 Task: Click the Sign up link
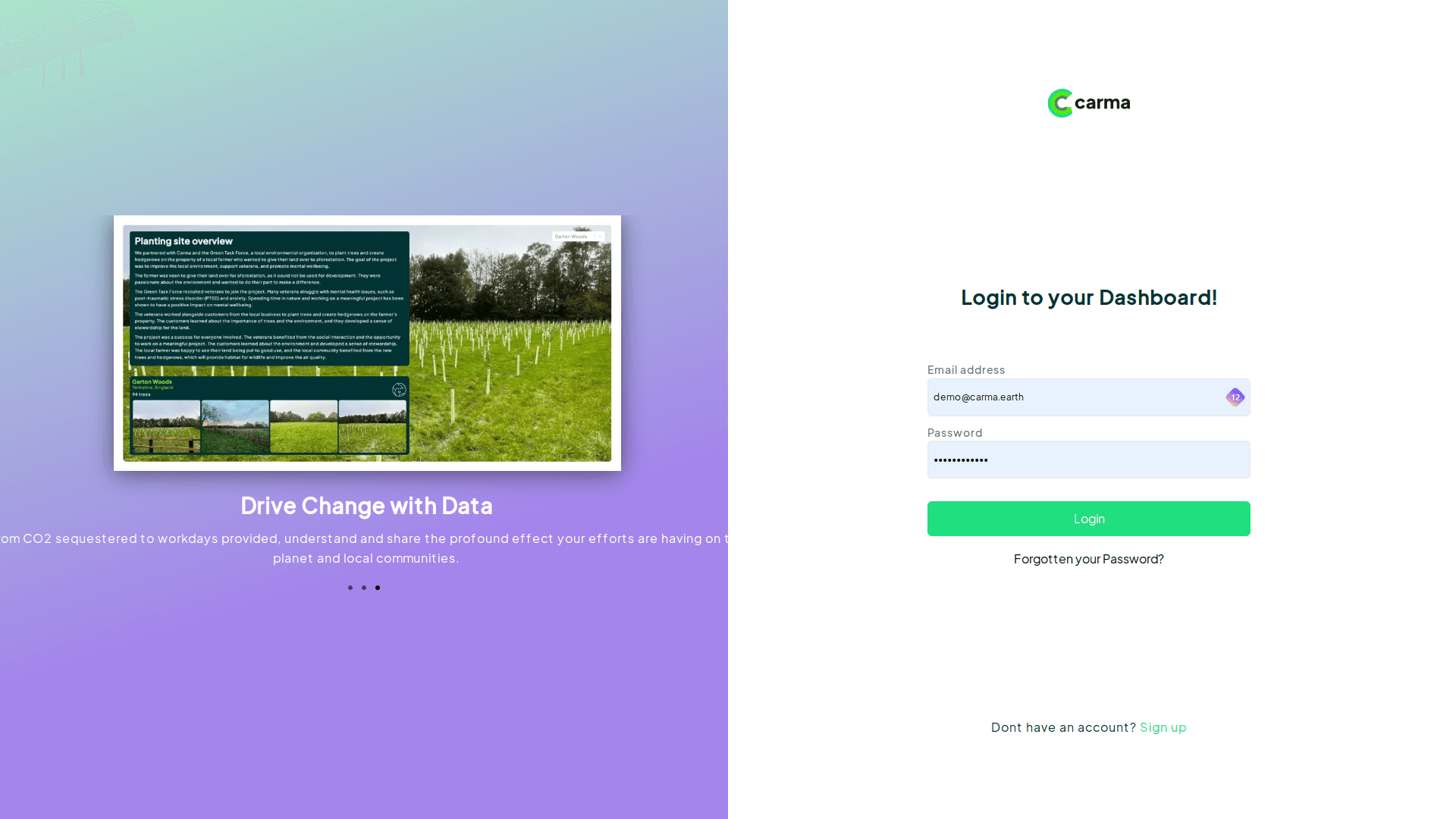coord(1163,727)
